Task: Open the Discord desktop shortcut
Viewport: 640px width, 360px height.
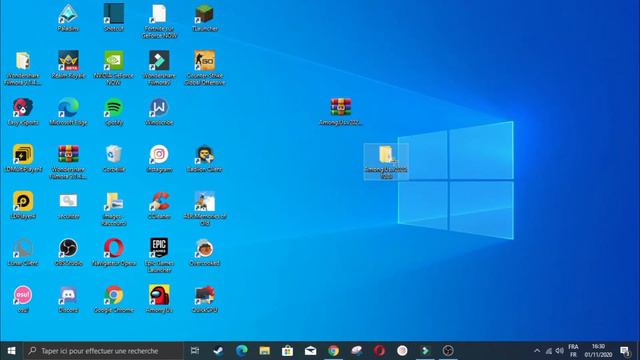Action: click(68, 299)
